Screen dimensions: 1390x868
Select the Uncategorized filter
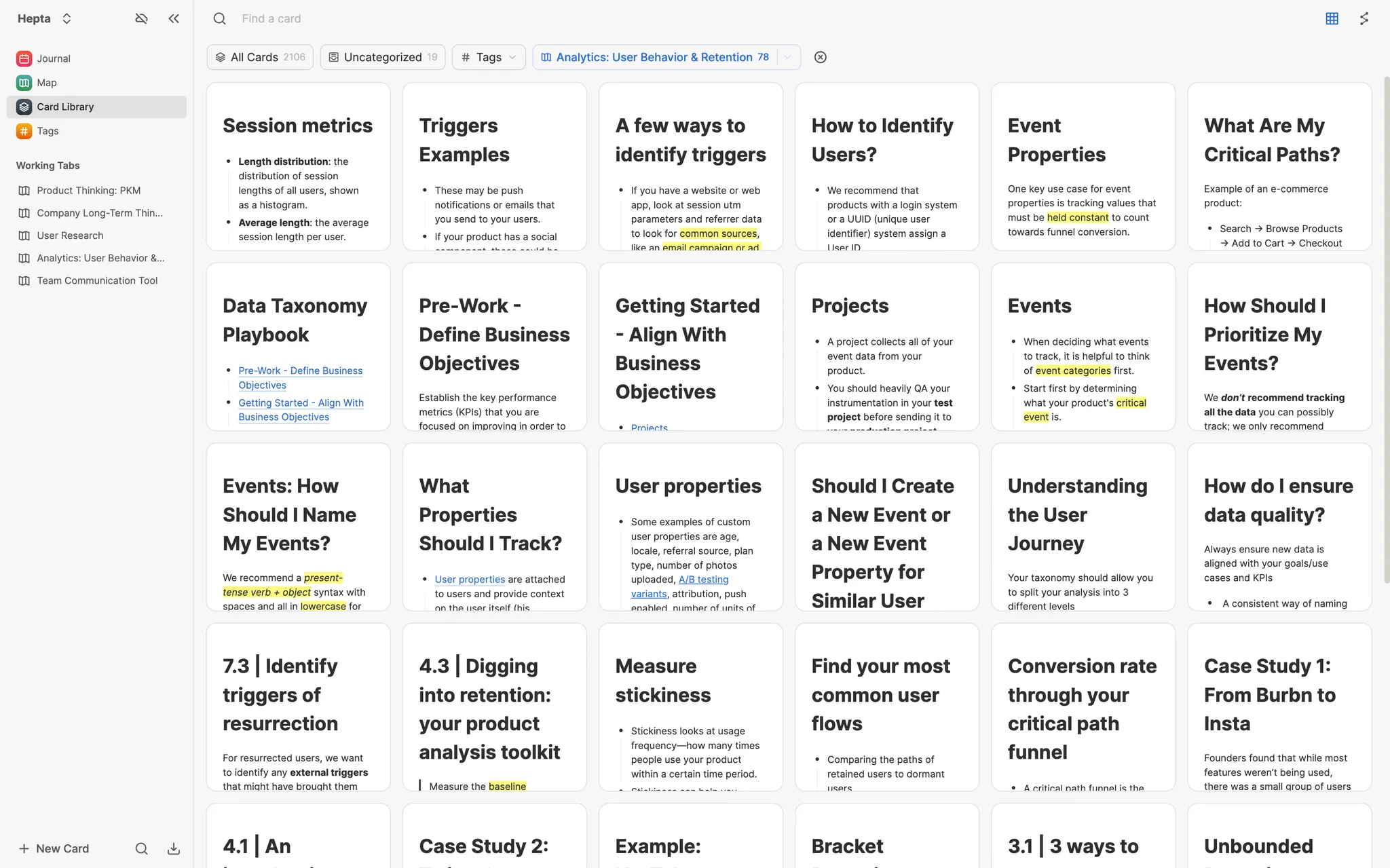click(x=383, y=57)
